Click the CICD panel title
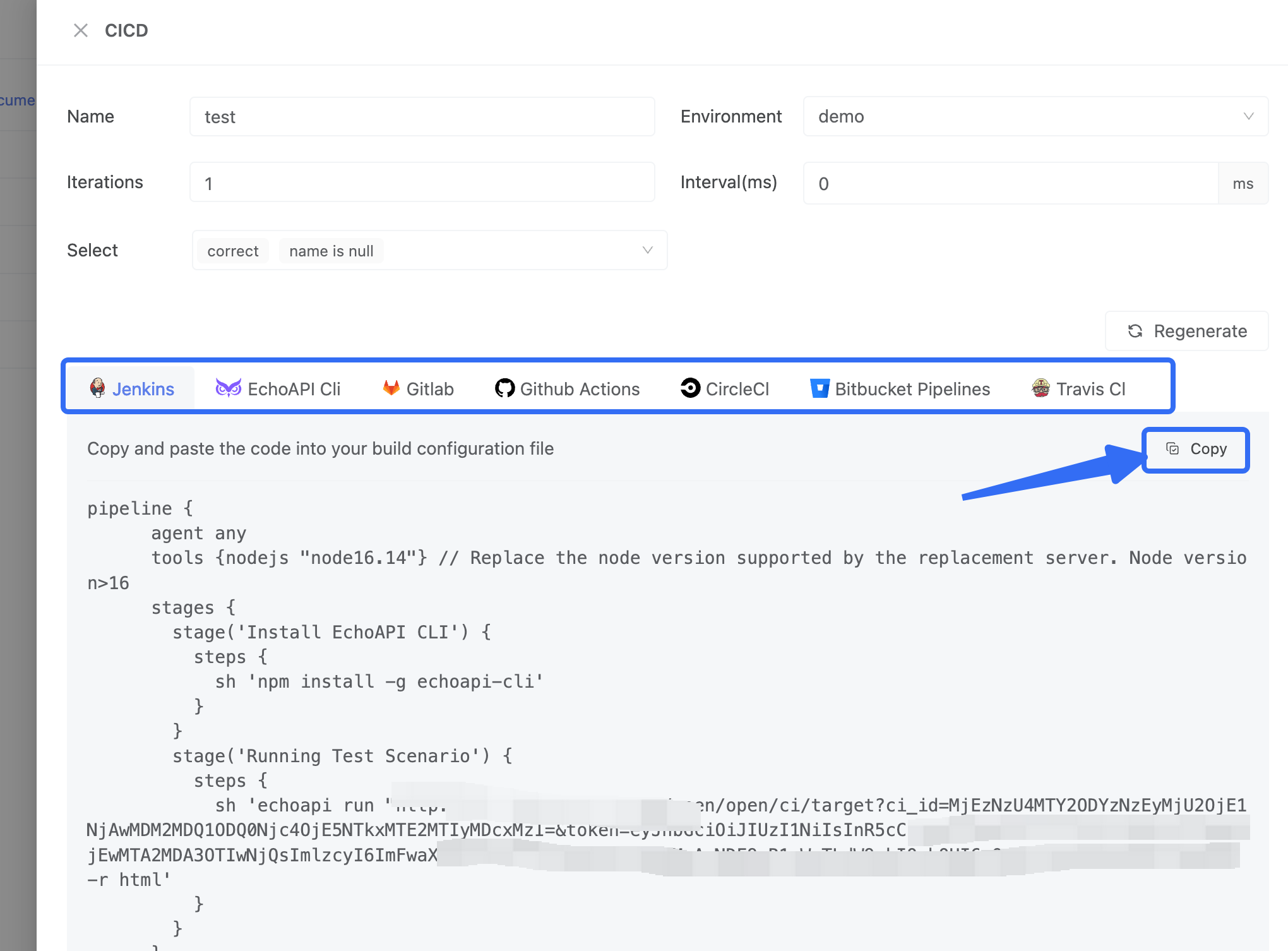Image resolution: width=1288 pixels, height=951 pixels. (x=126, y=30)
